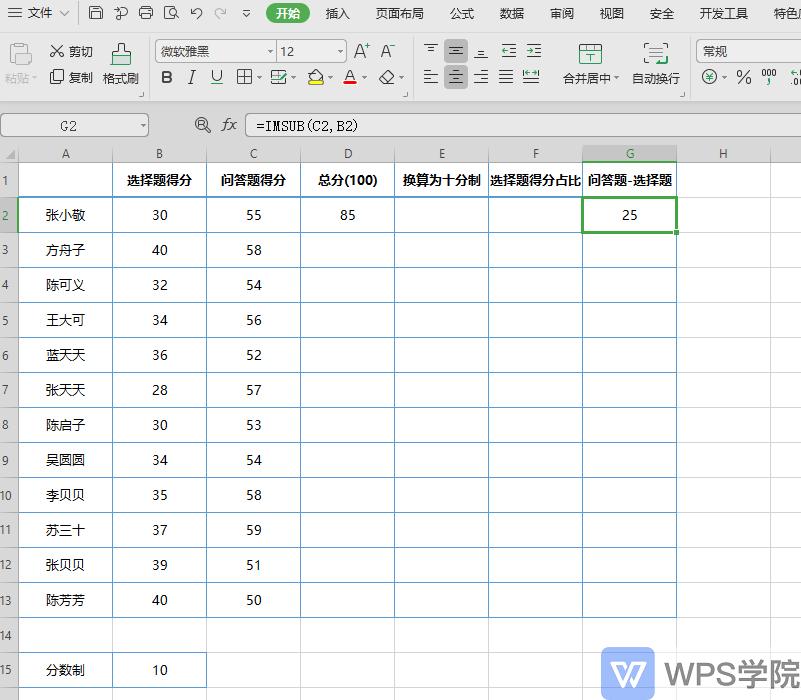Toggle Bold formatting
The width and height of the screenshot is (801, 700).
tap(166, 78)
